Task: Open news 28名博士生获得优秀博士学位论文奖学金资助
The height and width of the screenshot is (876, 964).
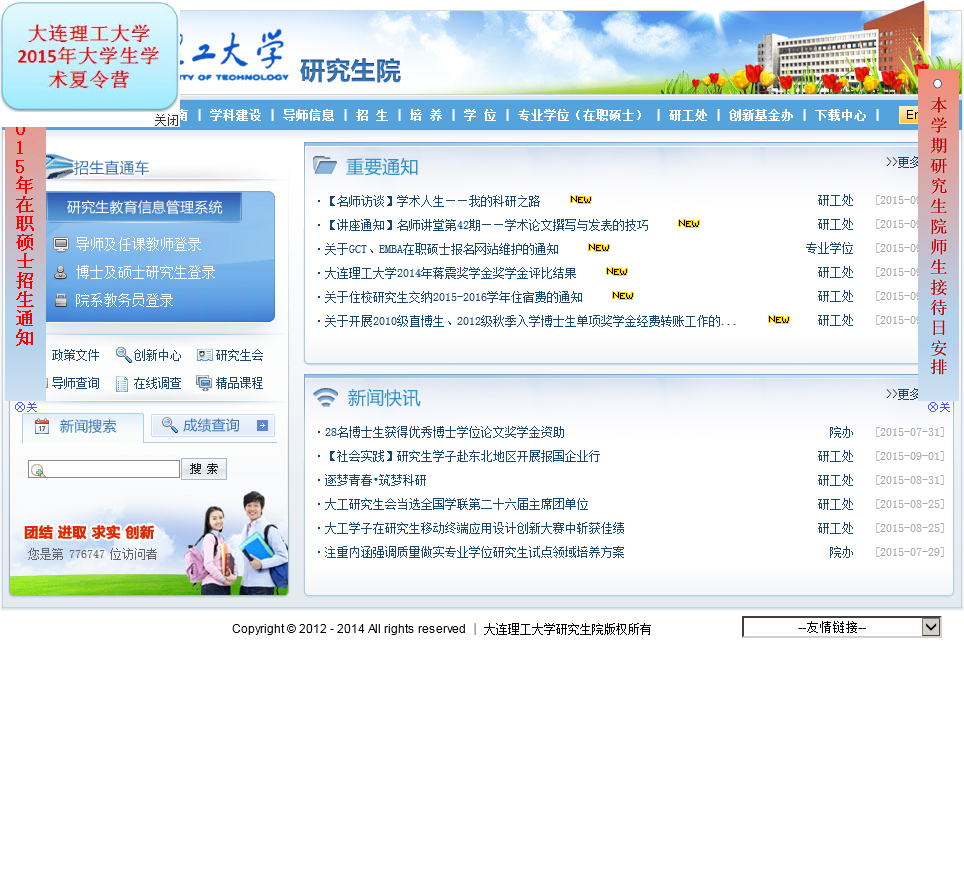Action: [x=444, y=432]
